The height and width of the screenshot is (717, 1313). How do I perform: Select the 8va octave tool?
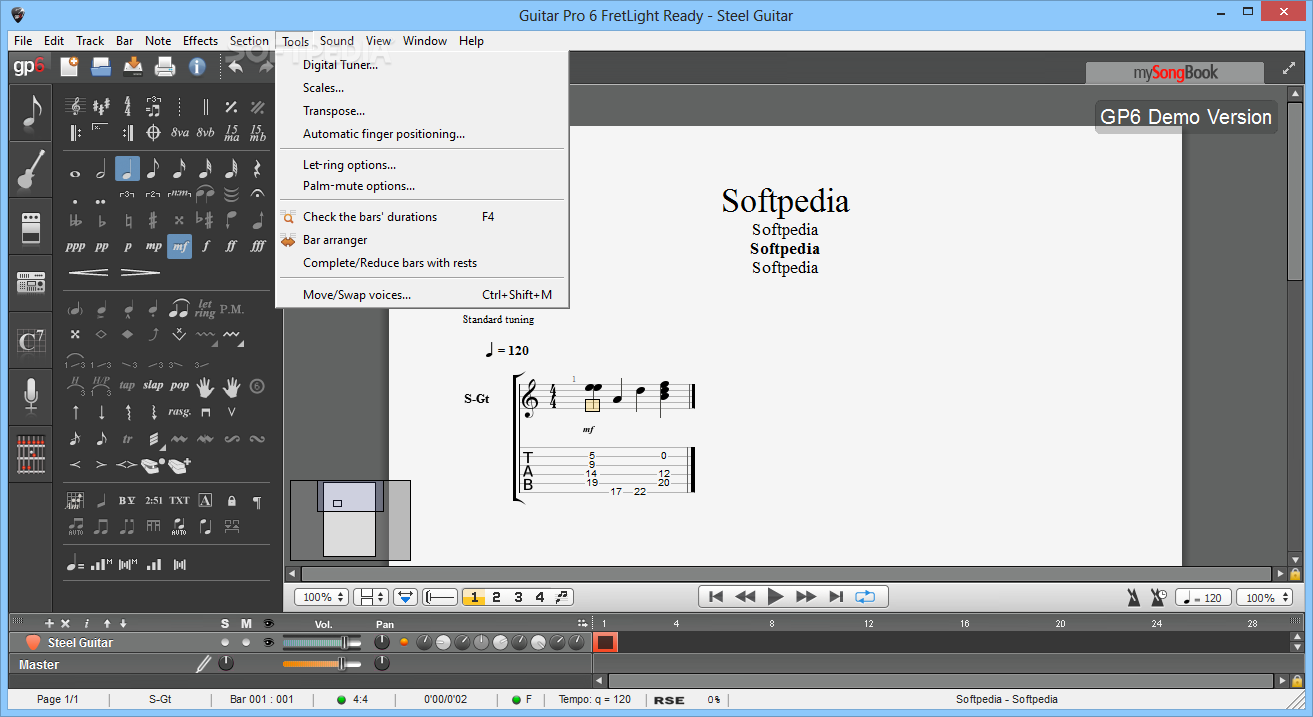179,132
